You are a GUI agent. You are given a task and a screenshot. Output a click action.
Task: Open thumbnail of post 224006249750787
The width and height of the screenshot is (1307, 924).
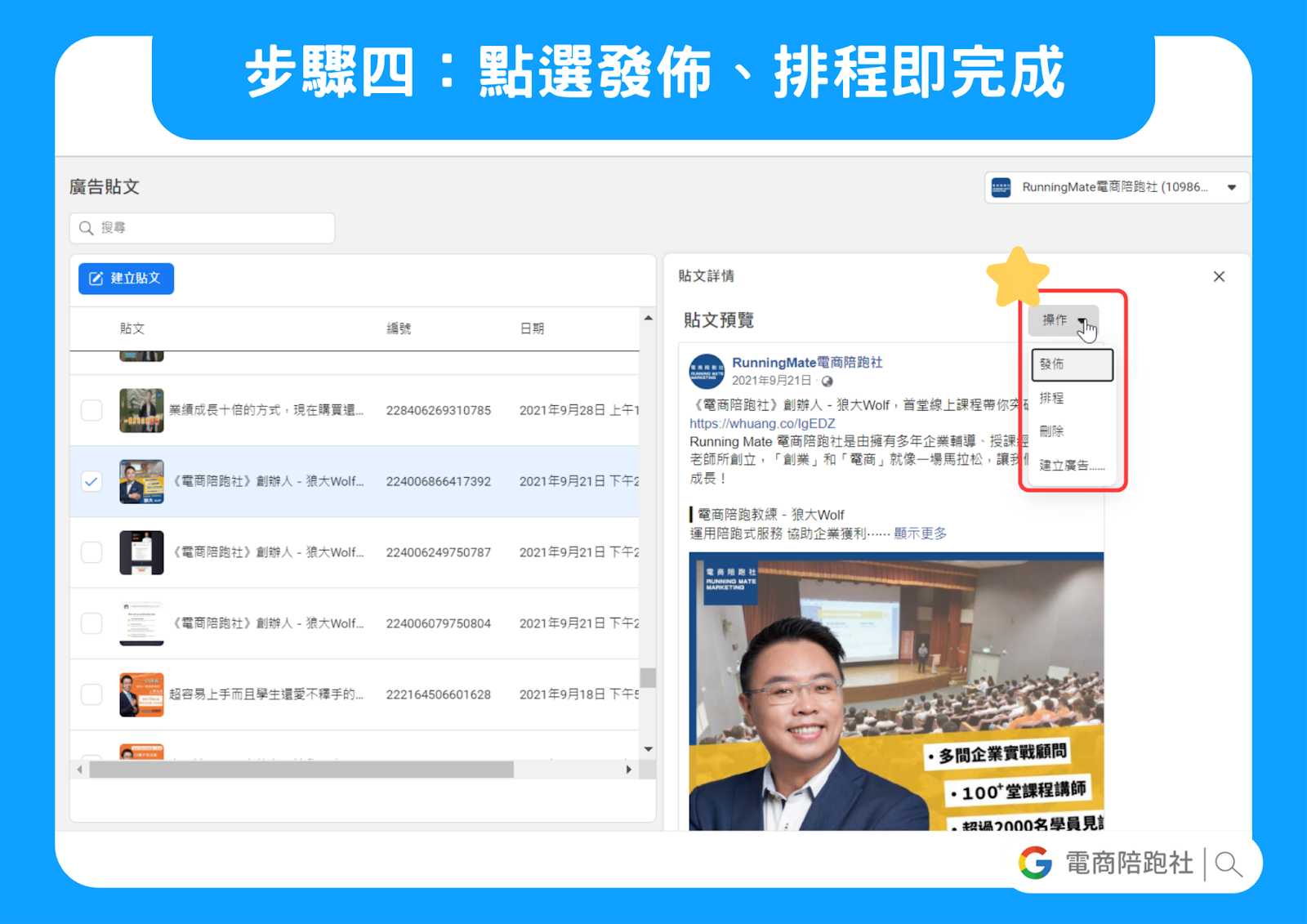(x=141, y=552)
